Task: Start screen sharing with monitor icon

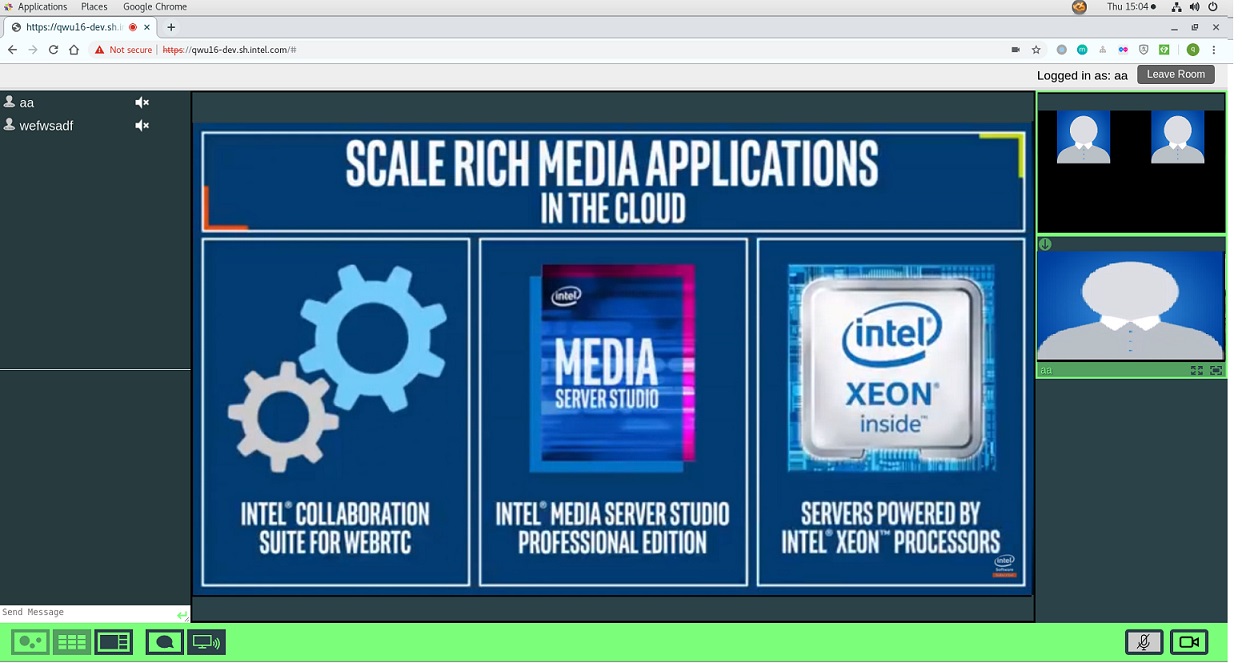Action: (x=207, y=642)
